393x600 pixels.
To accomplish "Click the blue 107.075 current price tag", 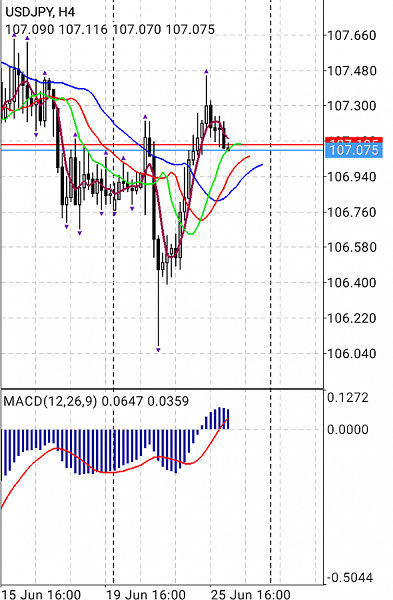I will click(354, 150).
